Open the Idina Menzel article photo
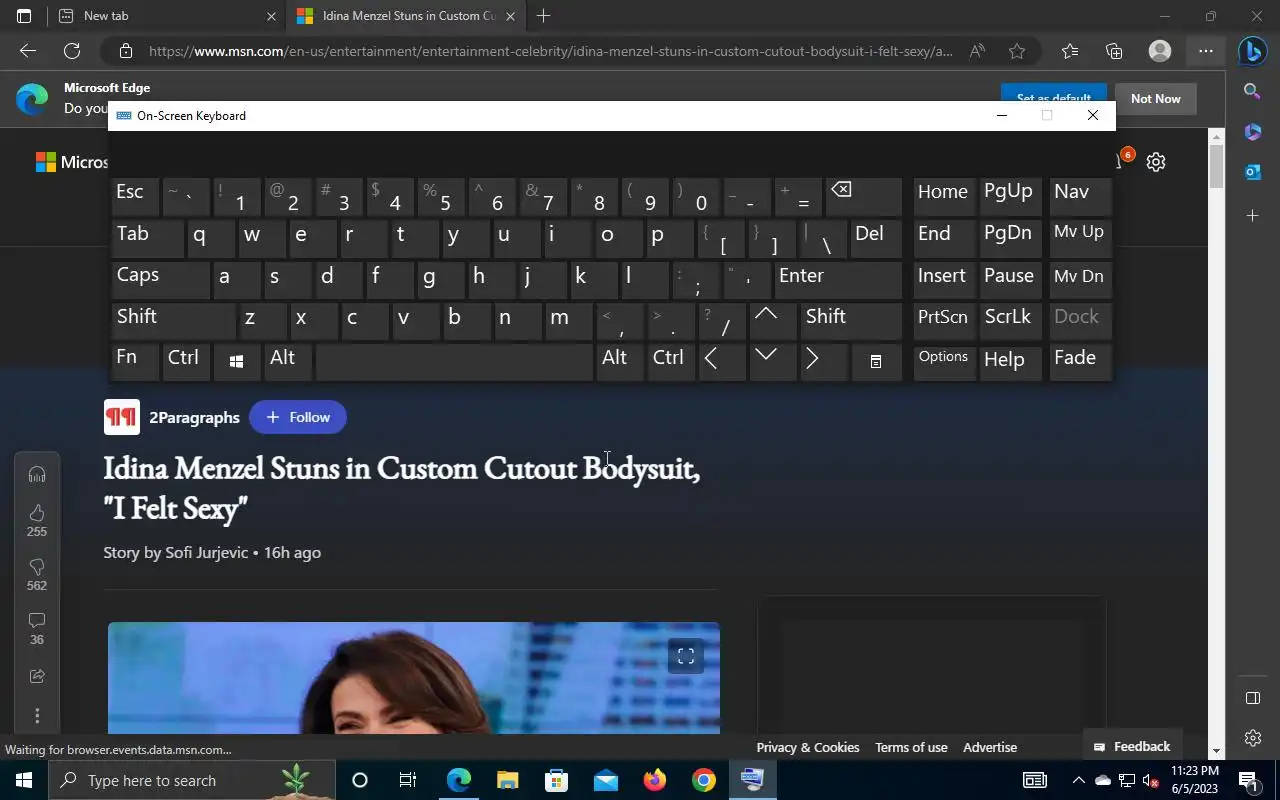This screenshot has height=800, width=1280. pyautogui.click(x=414, y=678)
